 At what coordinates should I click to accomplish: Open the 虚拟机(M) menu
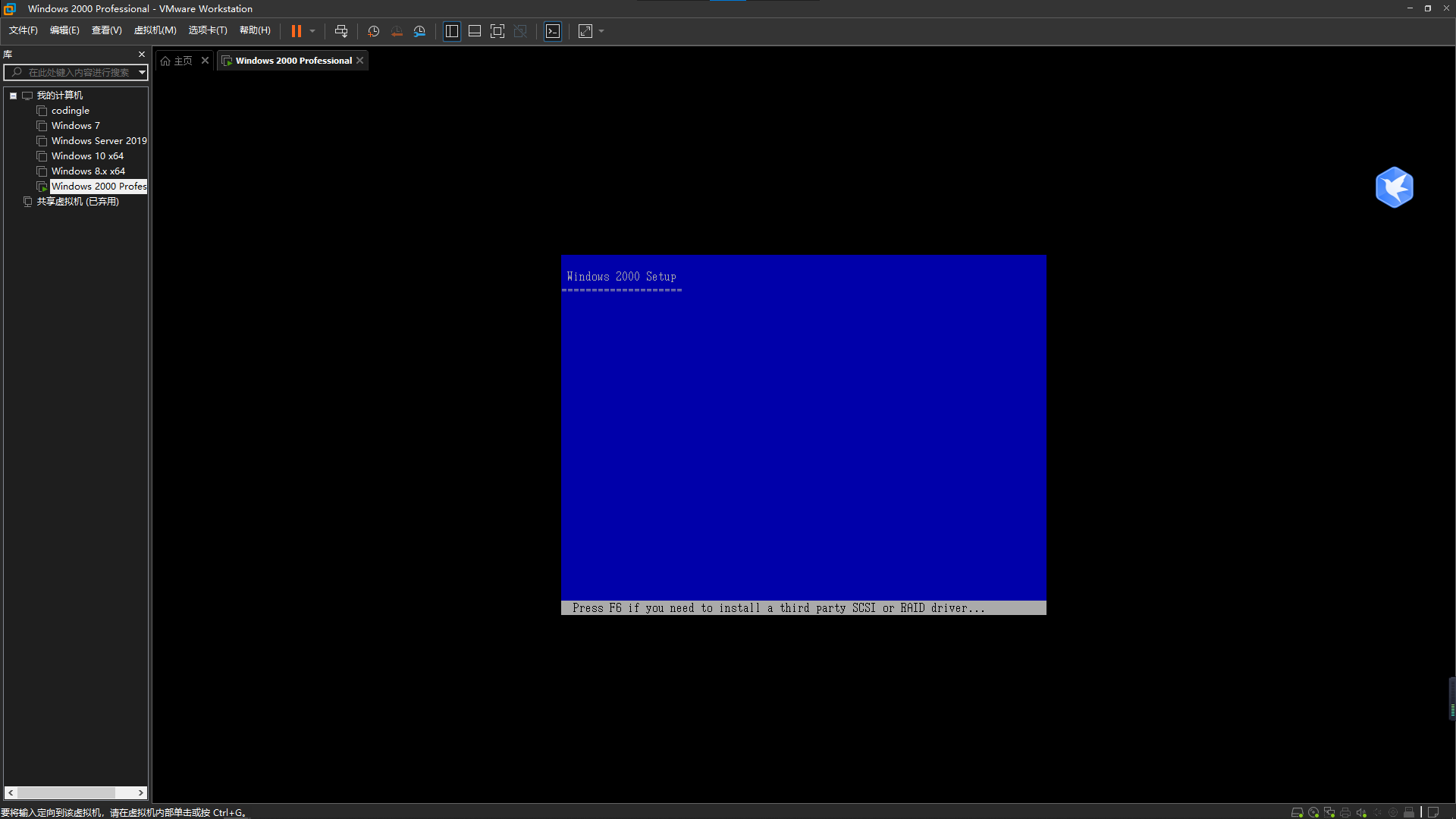click(x=155, y=30)
